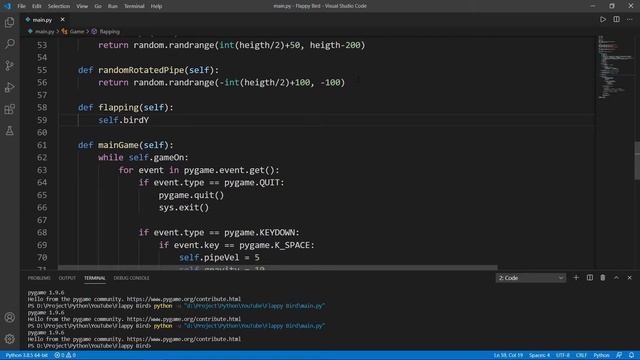The height and width of the screenshot is (360, 640).
Task: Close the terminal panel
Action: point(629,278)
